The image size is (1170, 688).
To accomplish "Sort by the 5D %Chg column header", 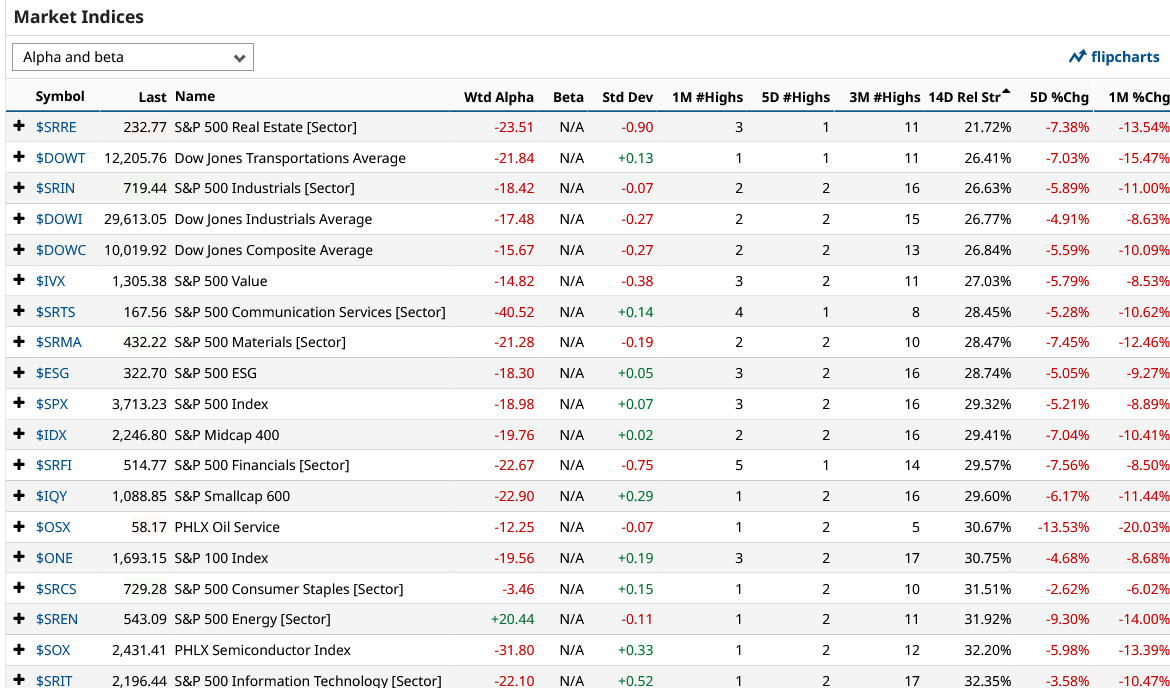I will point(1058,97).
